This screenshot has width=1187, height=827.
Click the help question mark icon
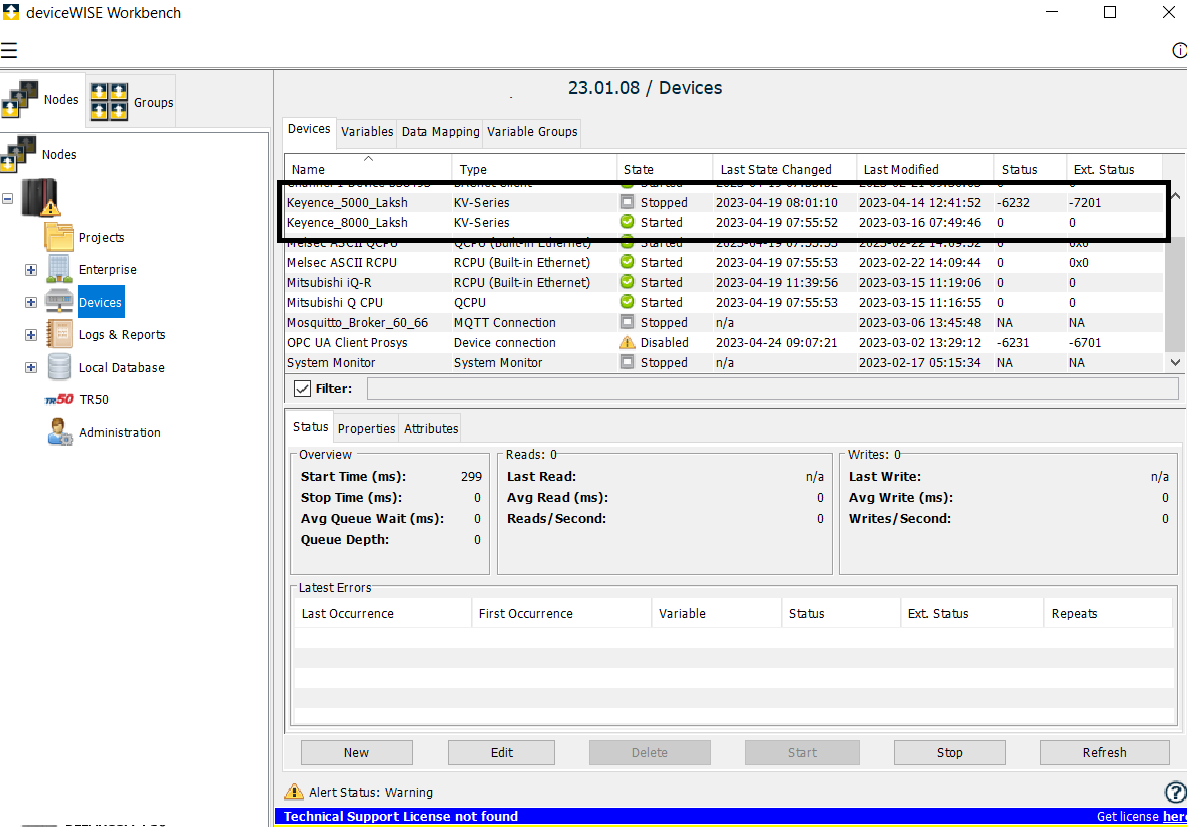click(x=1174, y=792)
